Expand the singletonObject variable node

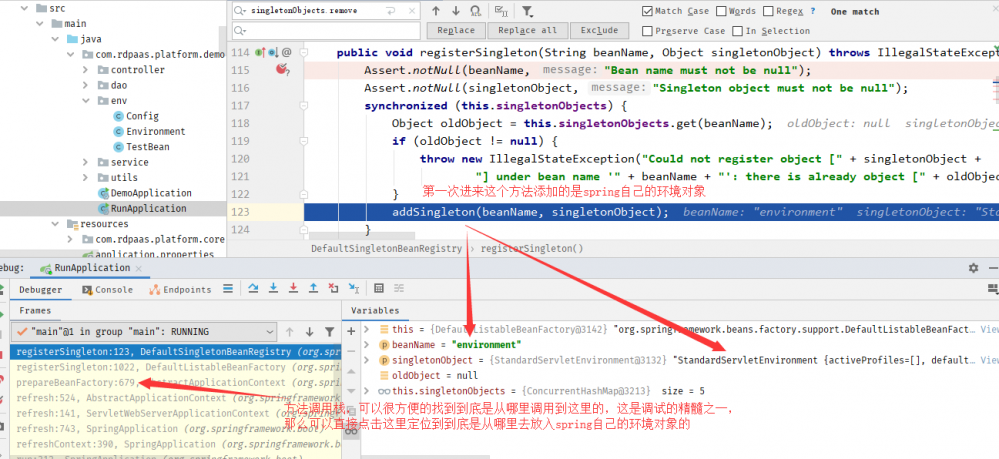coord(366,360)
